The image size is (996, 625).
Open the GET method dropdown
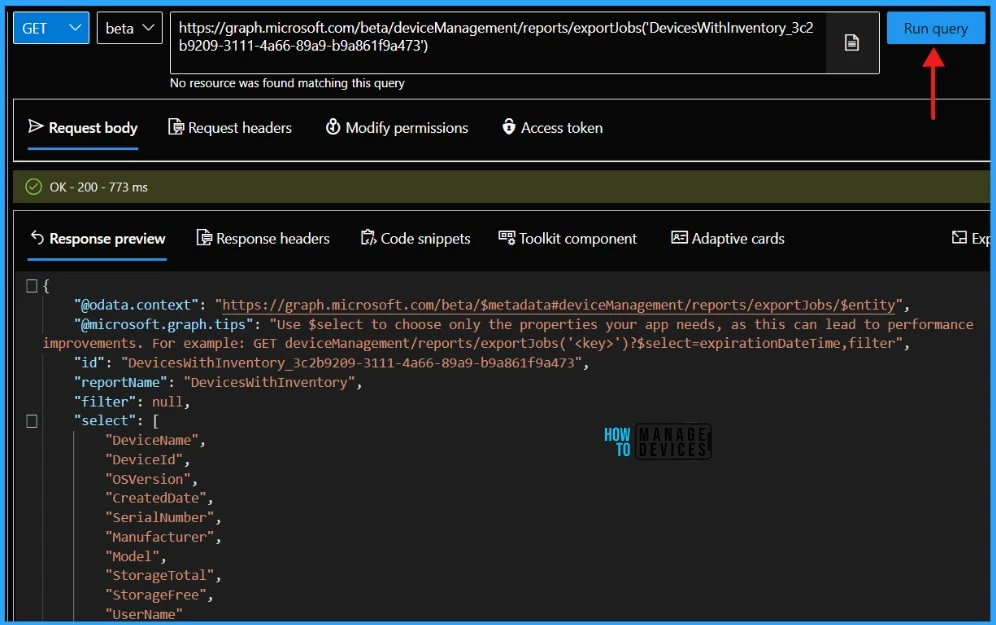click(x=51, y=29)
